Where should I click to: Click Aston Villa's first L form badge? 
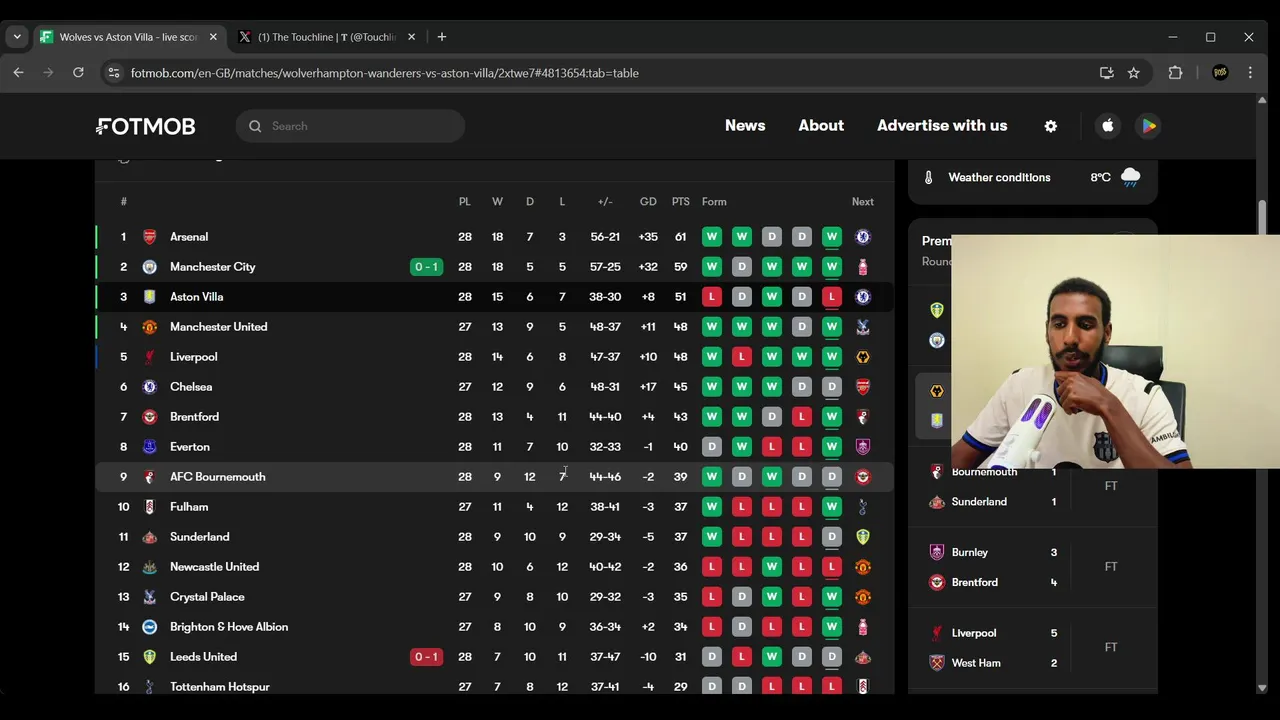711,297
